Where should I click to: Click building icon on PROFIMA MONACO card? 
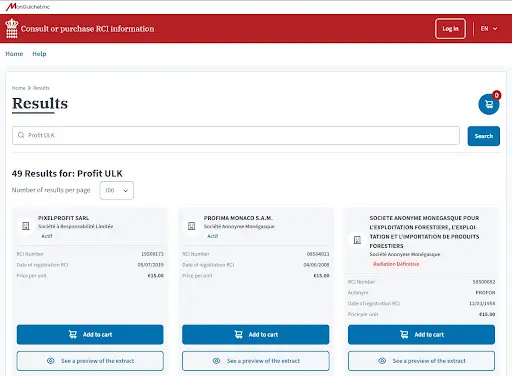tap(191, 226)
